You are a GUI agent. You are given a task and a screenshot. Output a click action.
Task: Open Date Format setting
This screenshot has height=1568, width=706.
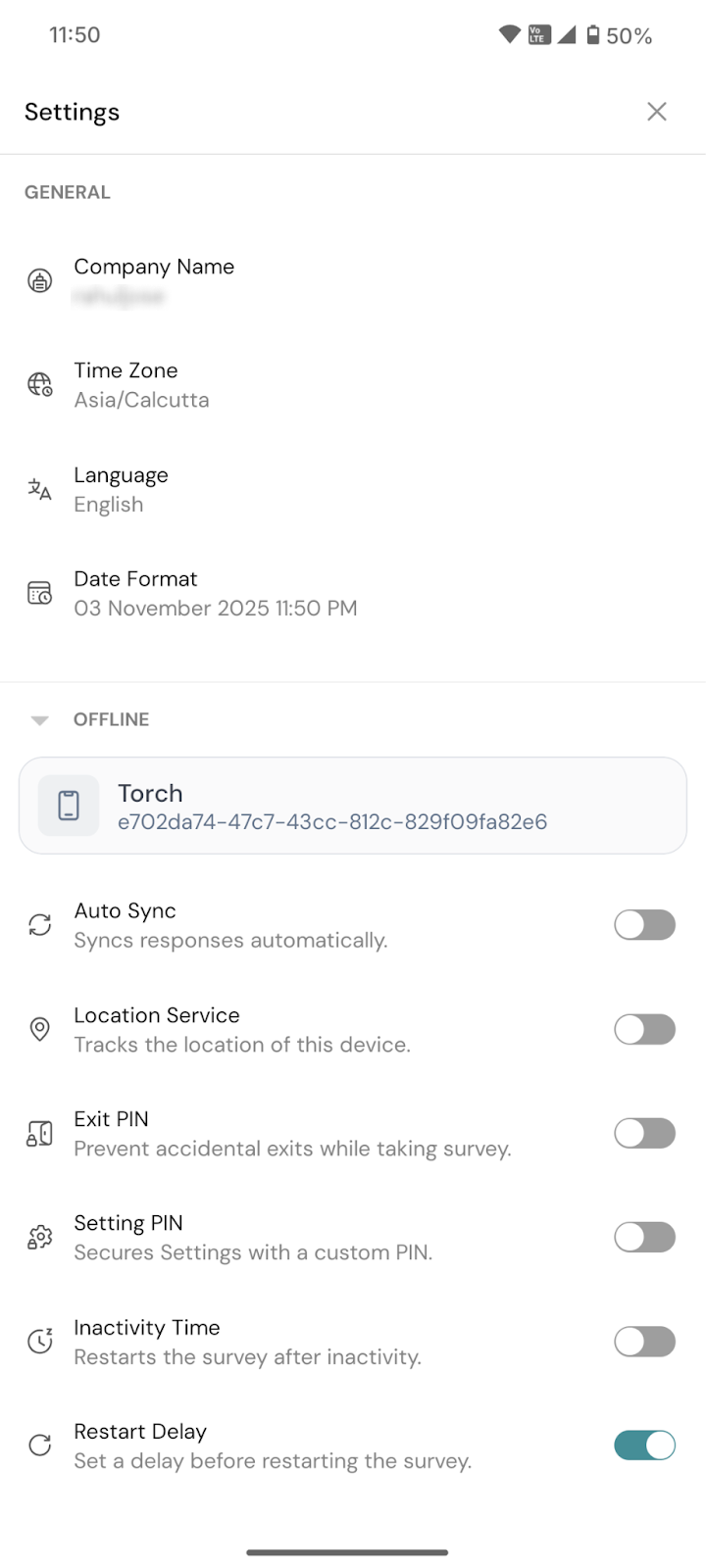click(216, 594)
